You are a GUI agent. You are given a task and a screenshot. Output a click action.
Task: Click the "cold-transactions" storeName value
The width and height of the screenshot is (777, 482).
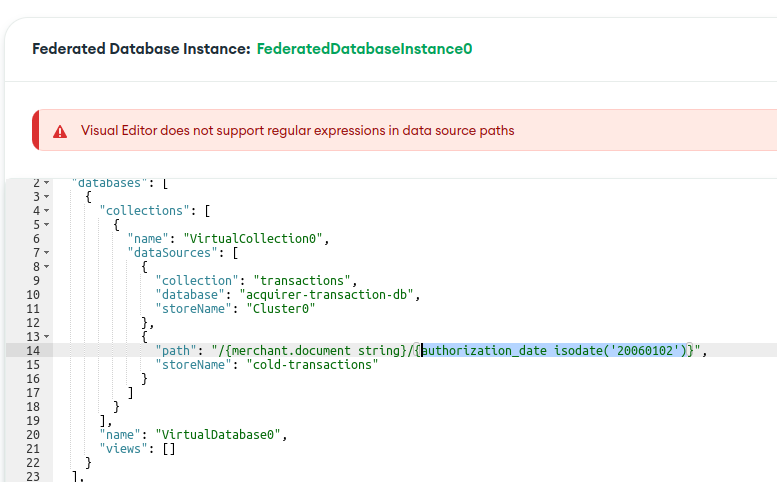pos(313,365)
